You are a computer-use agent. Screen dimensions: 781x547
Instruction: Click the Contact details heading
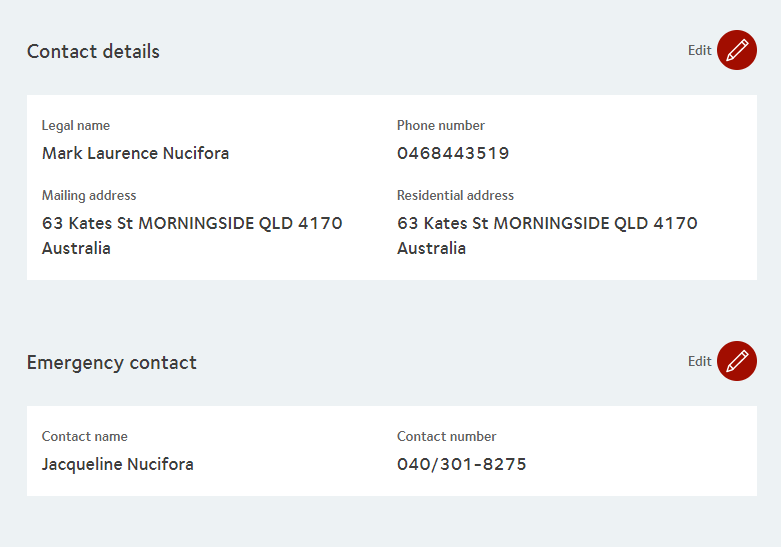click(93, 52)
